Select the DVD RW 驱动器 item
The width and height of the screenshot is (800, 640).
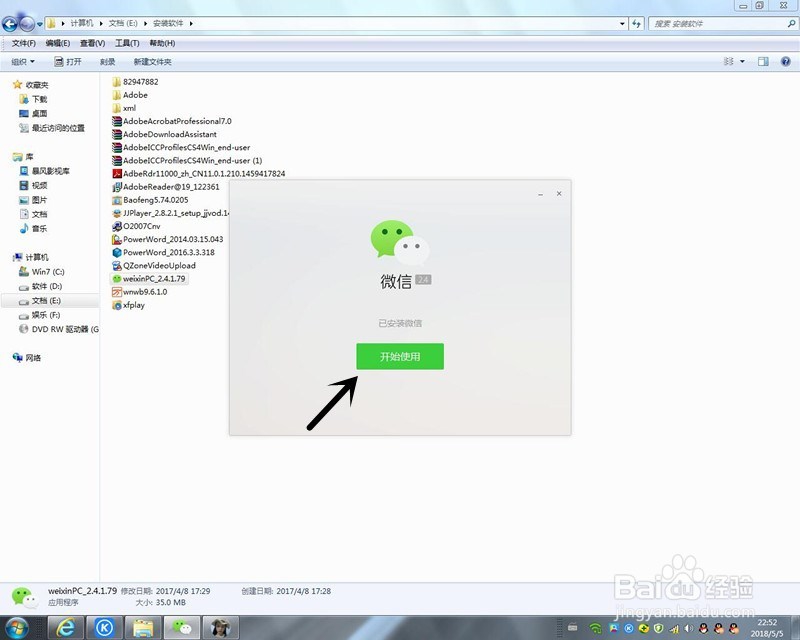coord(59,329)
